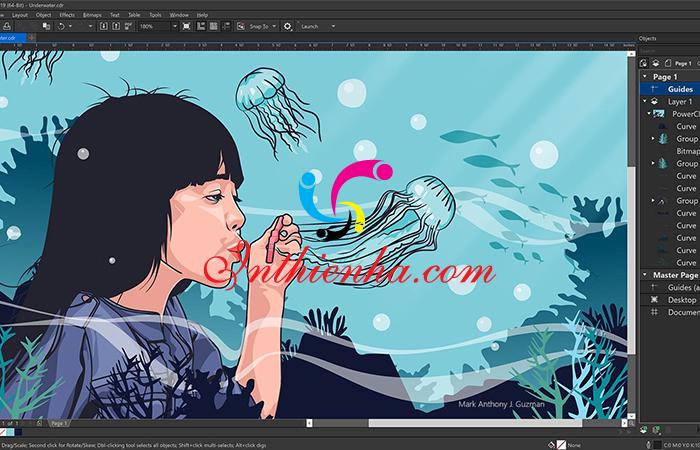Click the Export icon in toolbar
This screenshot has width=700, height=450.
point(116,26)
